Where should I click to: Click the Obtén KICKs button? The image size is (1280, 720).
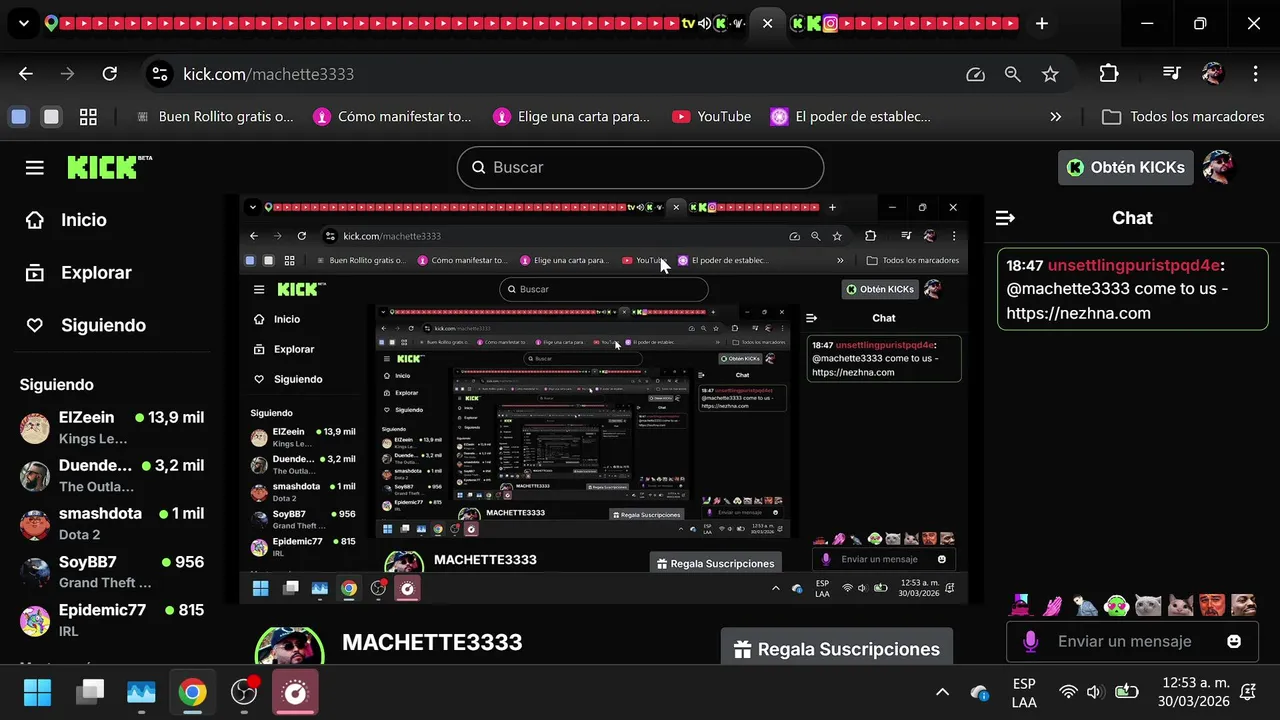click(x=1126, y=167)
